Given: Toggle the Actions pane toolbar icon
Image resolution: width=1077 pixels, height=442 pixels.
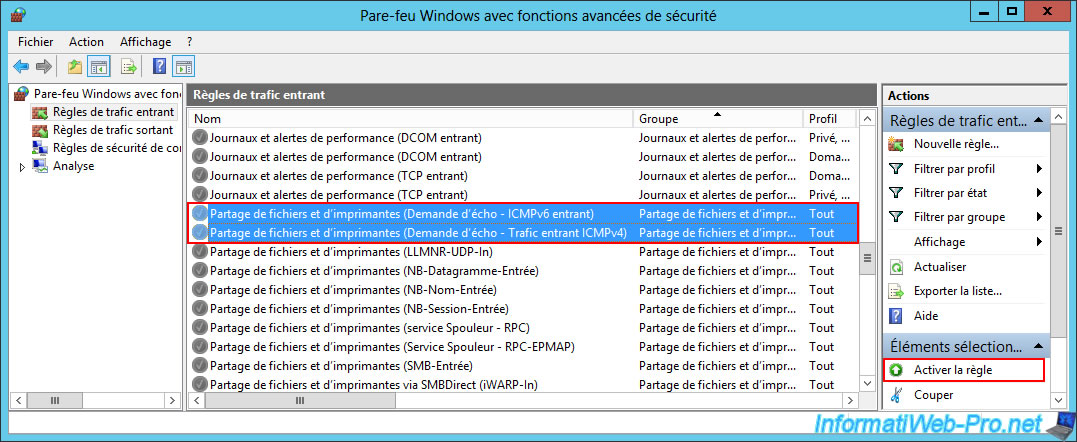Looking at the screenshot, I should coord(183,67).
